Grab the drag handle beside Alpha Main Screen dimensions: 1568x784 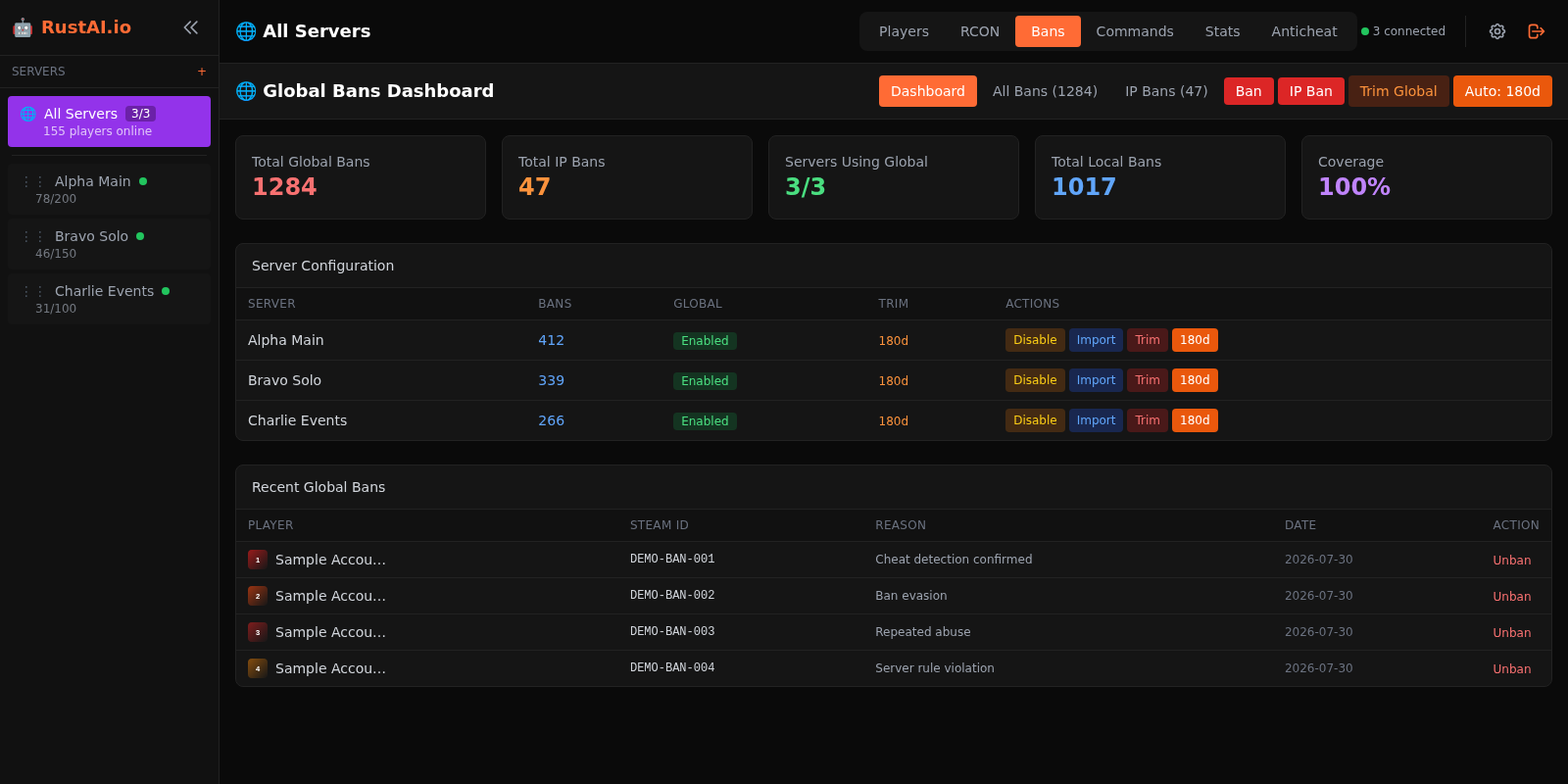[33, 181]
